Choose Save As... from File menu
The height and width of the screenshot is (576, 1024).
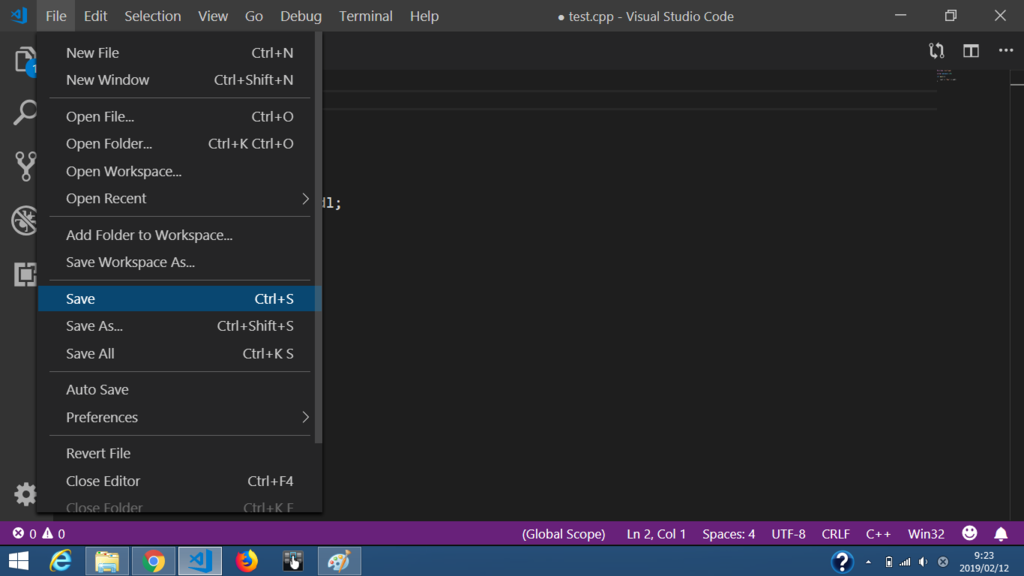(180, 326)
